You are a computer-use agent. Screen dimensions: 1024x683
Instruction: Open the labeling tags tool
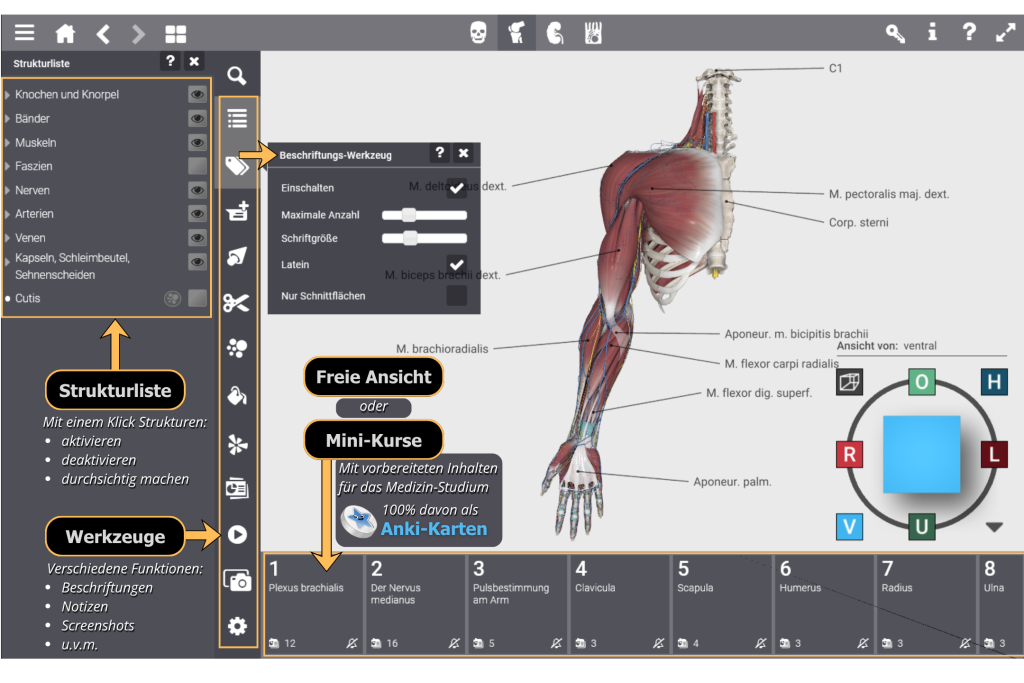237,165
